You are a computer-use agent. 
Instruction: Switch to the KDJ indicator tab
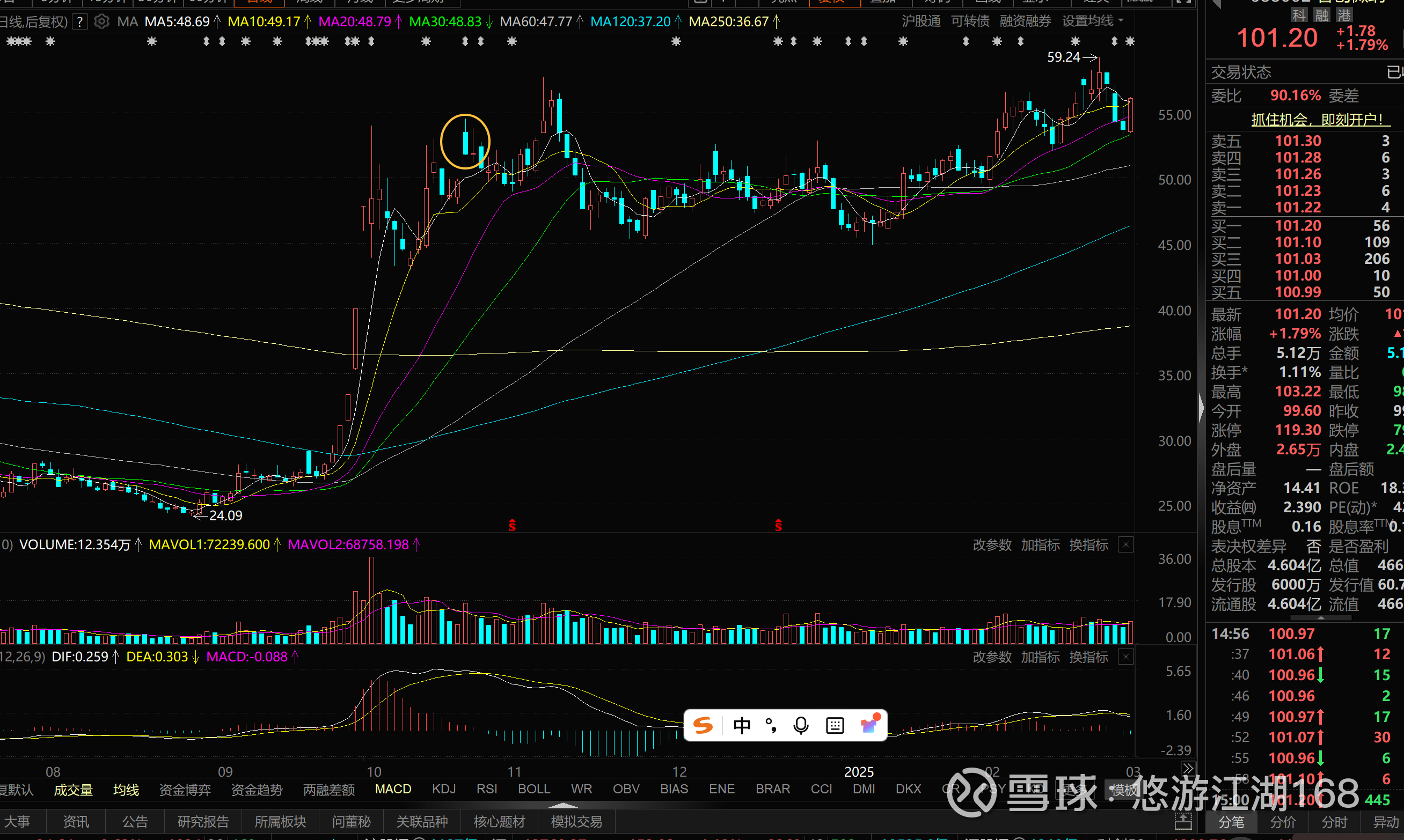[x=443, y=789]
